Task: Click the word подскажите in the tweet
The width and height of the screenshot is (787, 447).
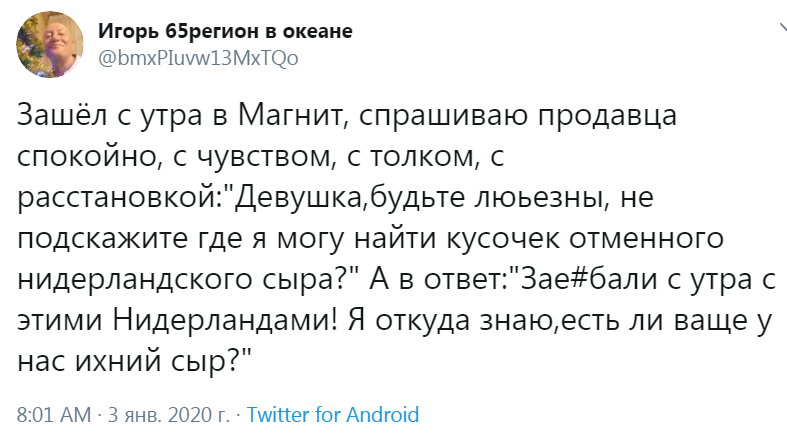Action: coord(102,240)
